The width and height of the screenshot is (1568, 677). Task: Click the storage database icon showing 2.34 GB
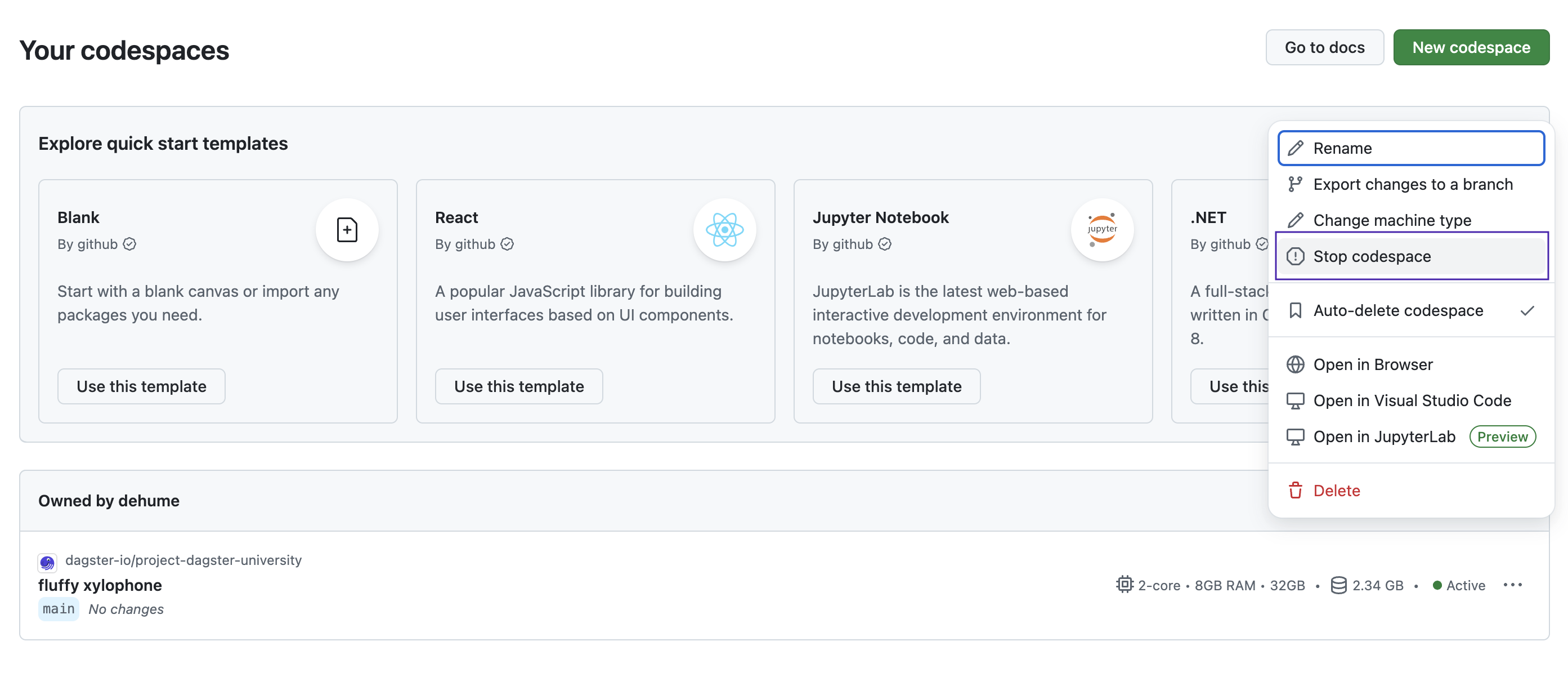1338,585
